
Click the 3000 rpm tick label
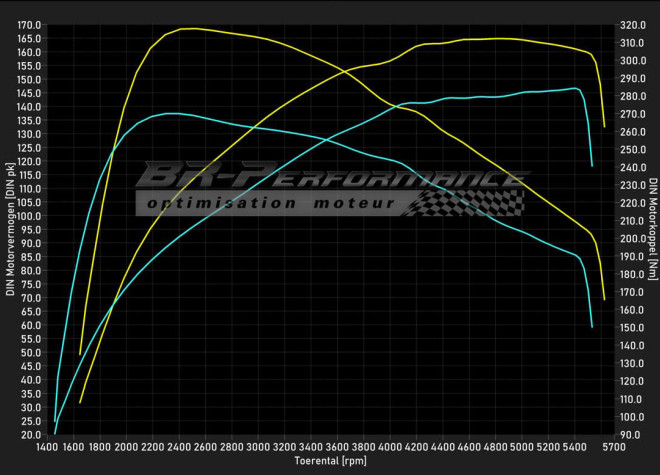258,447
